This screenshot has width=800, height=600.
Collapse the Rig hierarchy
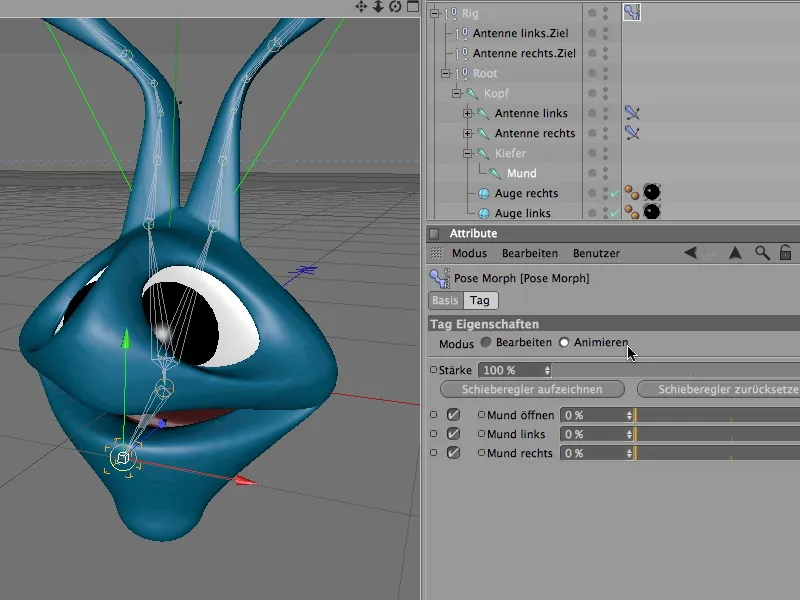435,14
